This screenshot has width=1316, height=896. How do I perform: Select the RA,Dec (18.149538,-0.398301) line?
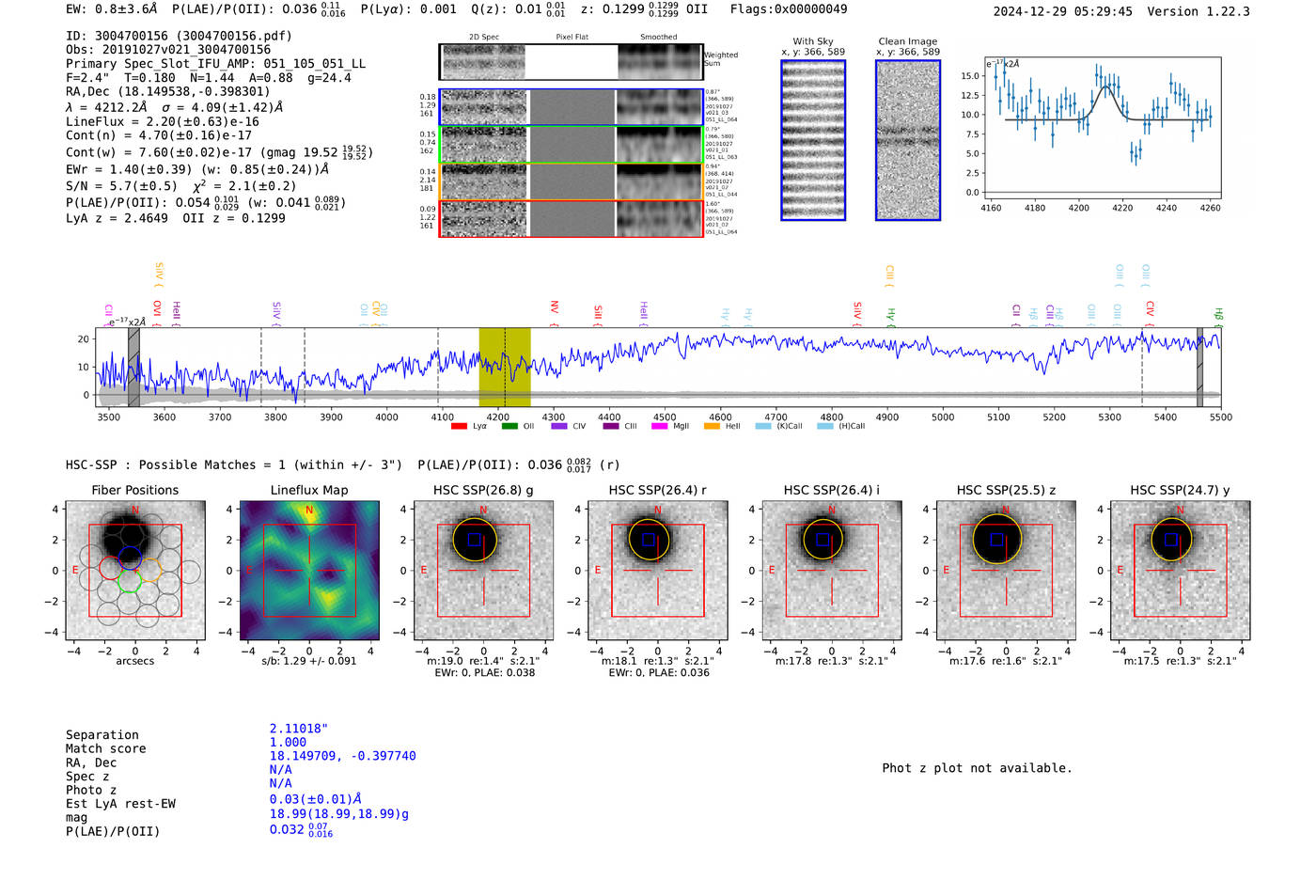[167, 91]
